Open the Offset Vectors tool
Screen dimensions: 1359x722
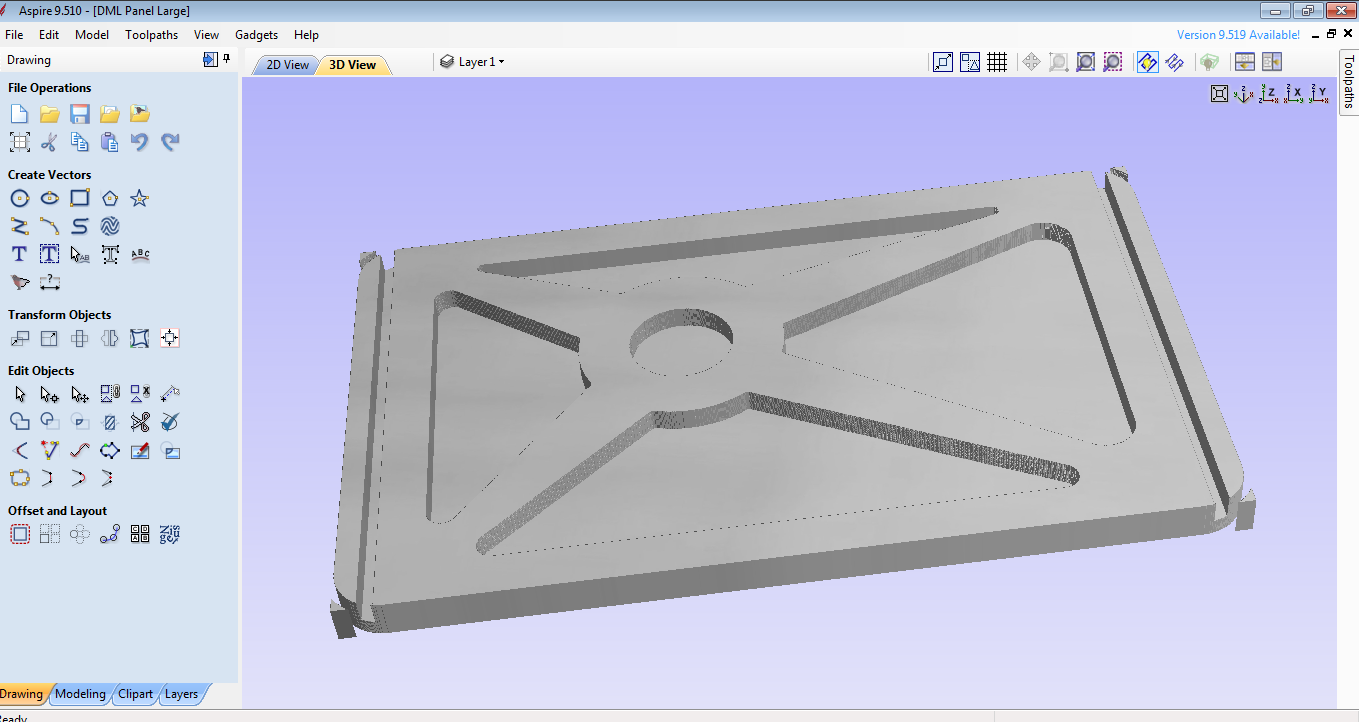coord(19,534)
